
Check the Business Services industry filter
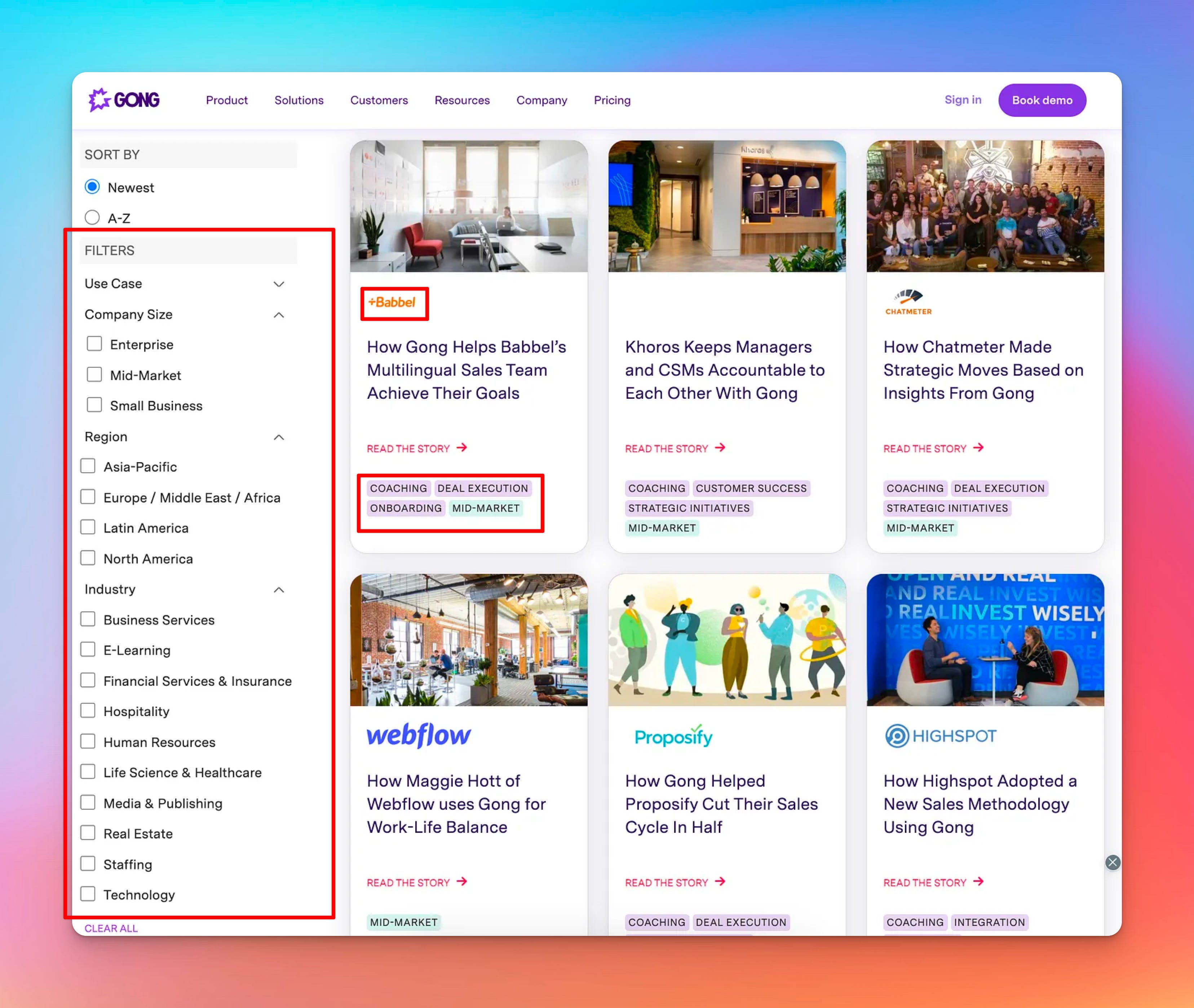88,619
